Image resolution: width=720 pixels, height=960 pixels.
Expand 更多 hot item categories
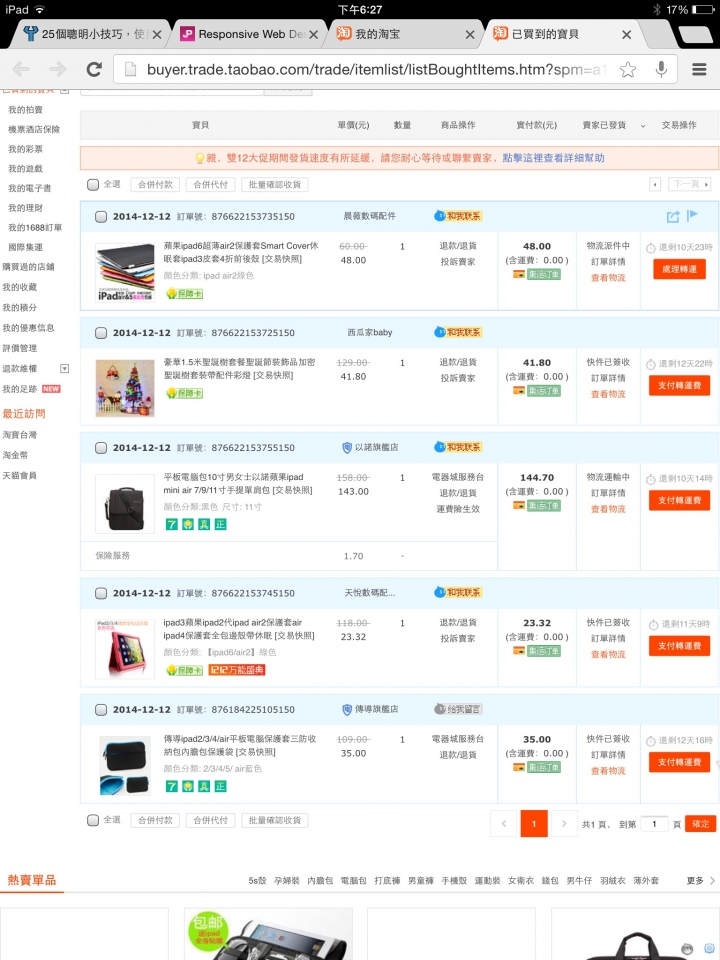[700, 880]
